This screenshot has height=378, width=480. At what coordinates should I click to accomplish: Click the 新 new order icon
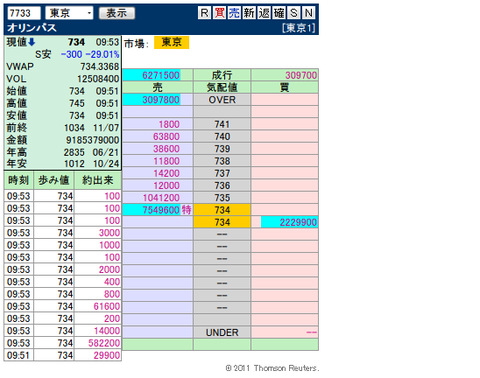tap(249, 13)
